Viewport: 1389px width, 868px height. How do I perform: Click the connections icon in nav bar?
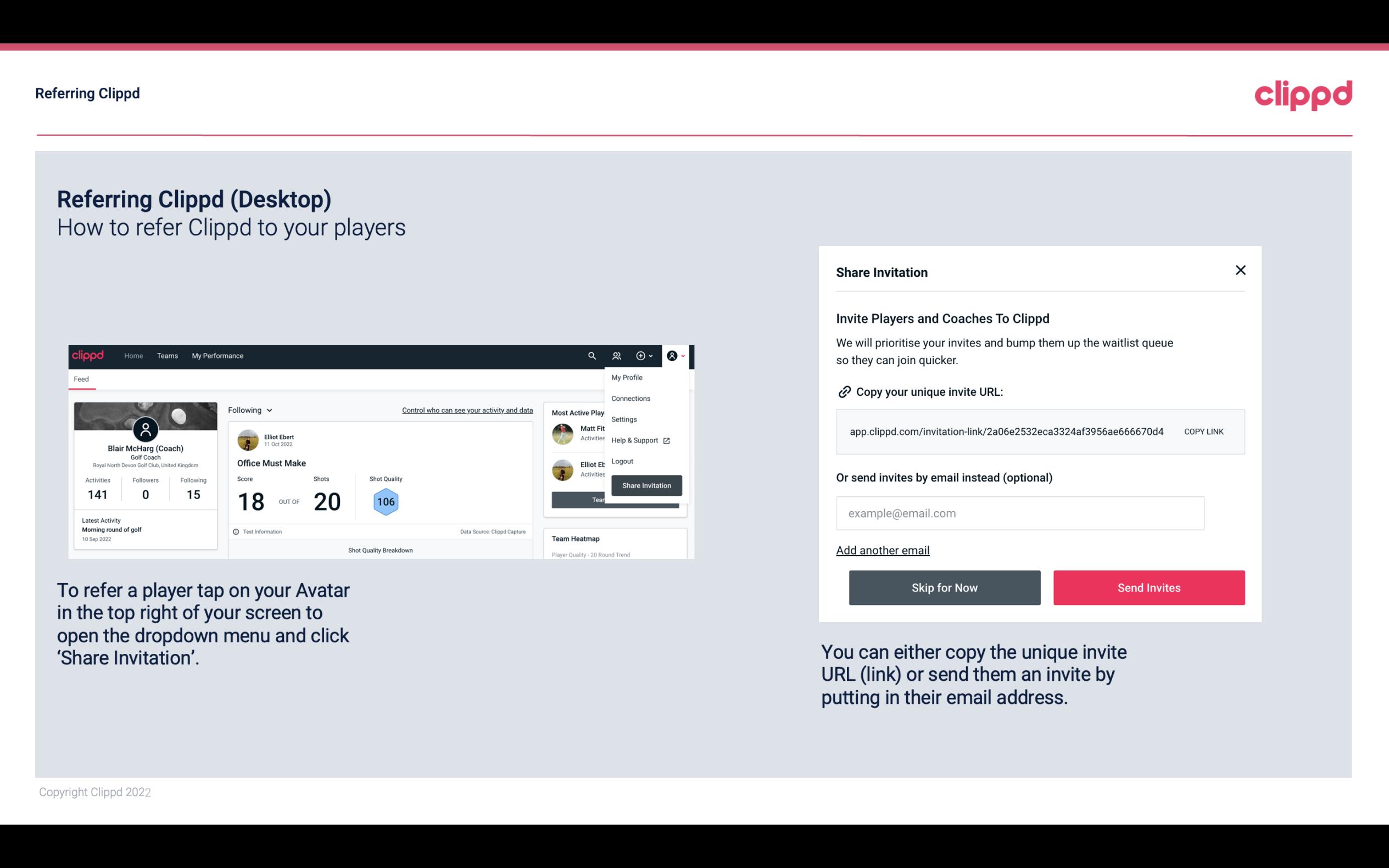tap(618, 356)
